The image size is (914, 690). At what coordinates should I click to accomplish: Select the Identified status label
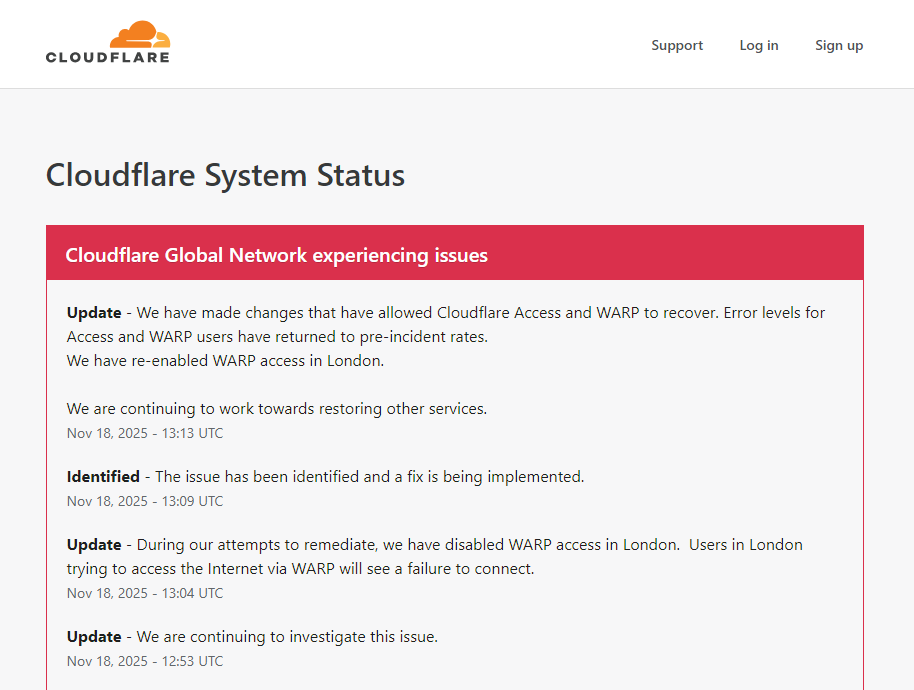tap(103, 477)
